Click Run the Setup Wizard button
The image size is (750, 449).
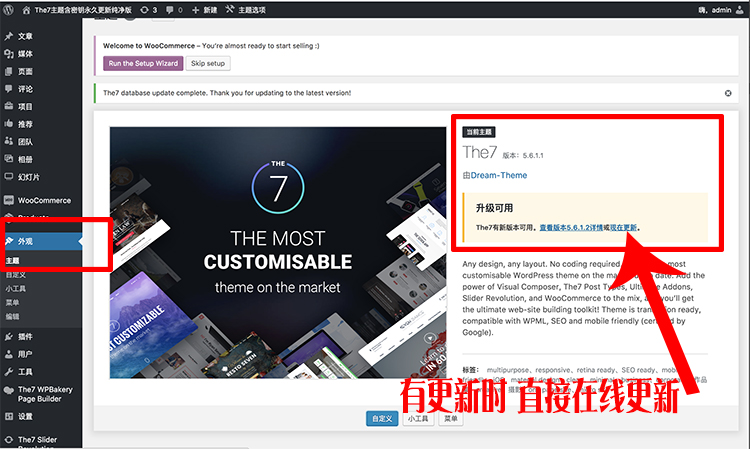pos(143,63)
